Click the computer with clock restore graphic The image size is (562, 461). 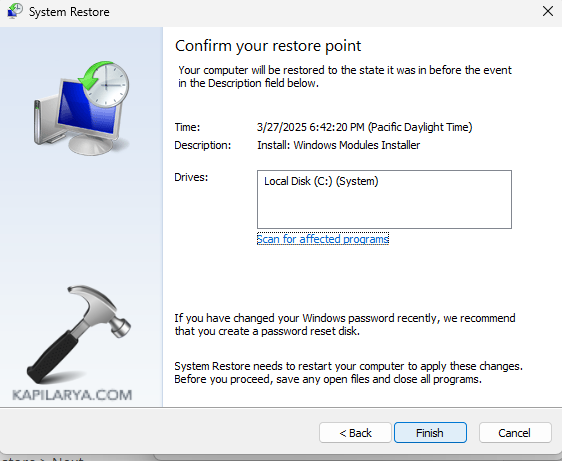click(x=82, y=108)
